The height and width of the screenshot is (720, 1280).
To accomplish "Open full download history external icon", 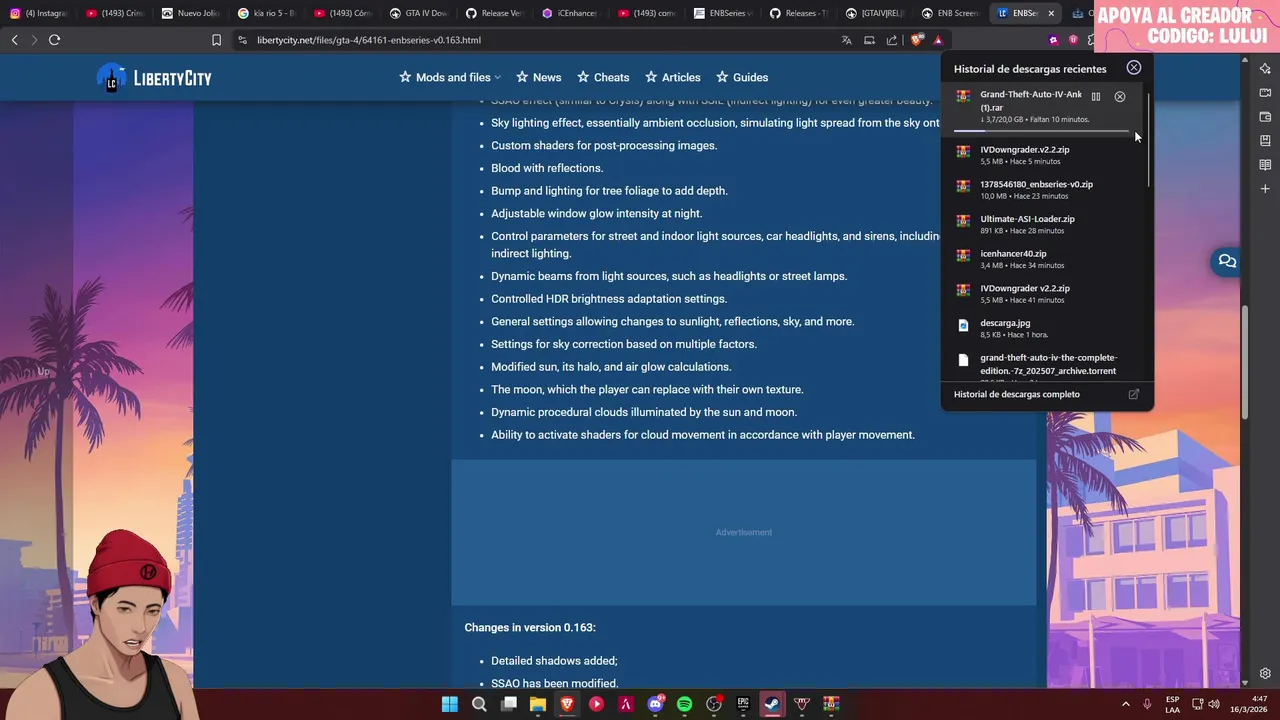I will (1134, 394).
